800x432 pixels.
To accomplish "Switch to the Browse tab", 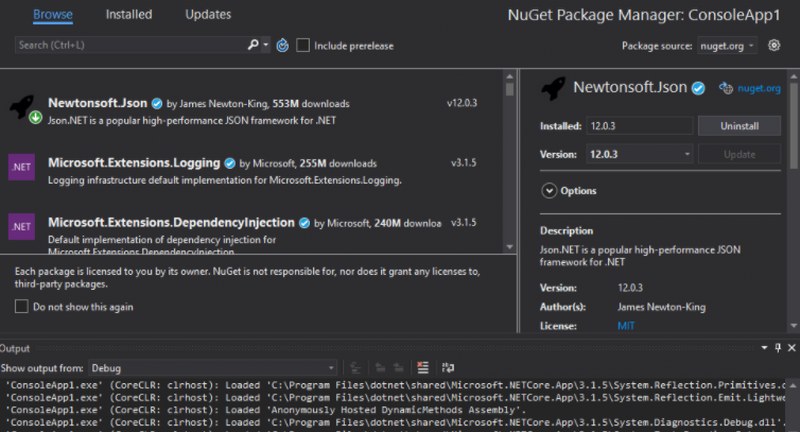I will pos(53,14).
